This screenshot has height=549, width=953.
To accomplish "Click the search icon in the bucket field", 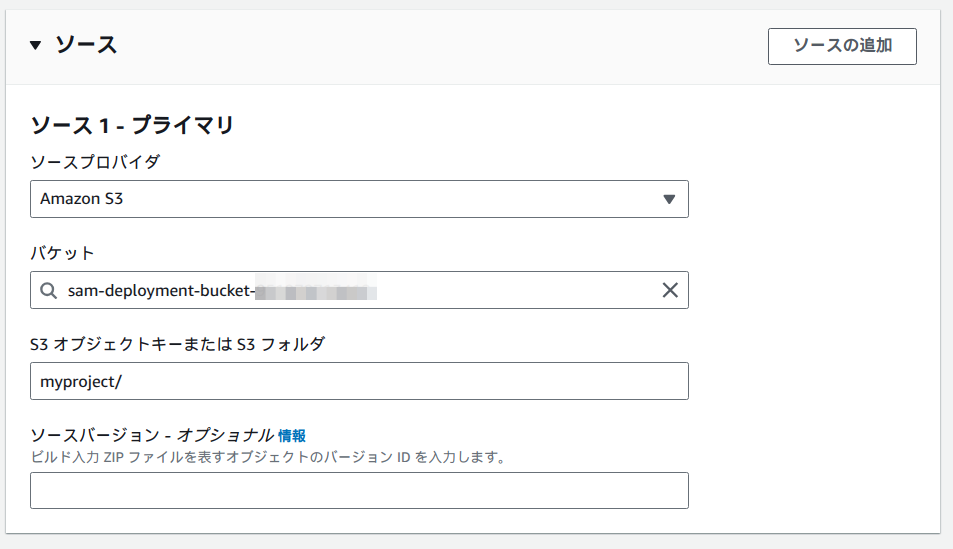I will (x=49, y=291).
